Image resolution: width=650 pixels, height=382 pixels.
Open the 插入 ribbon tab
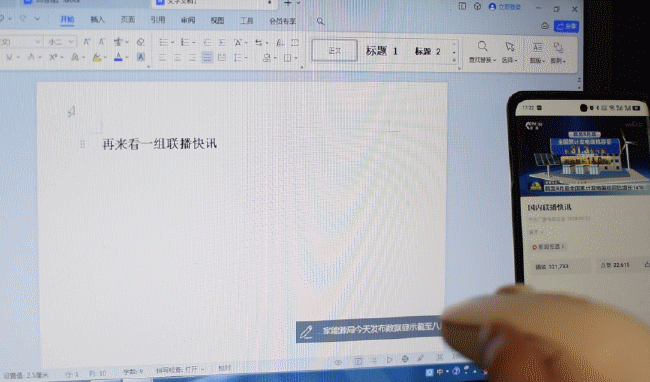[97, 19]
